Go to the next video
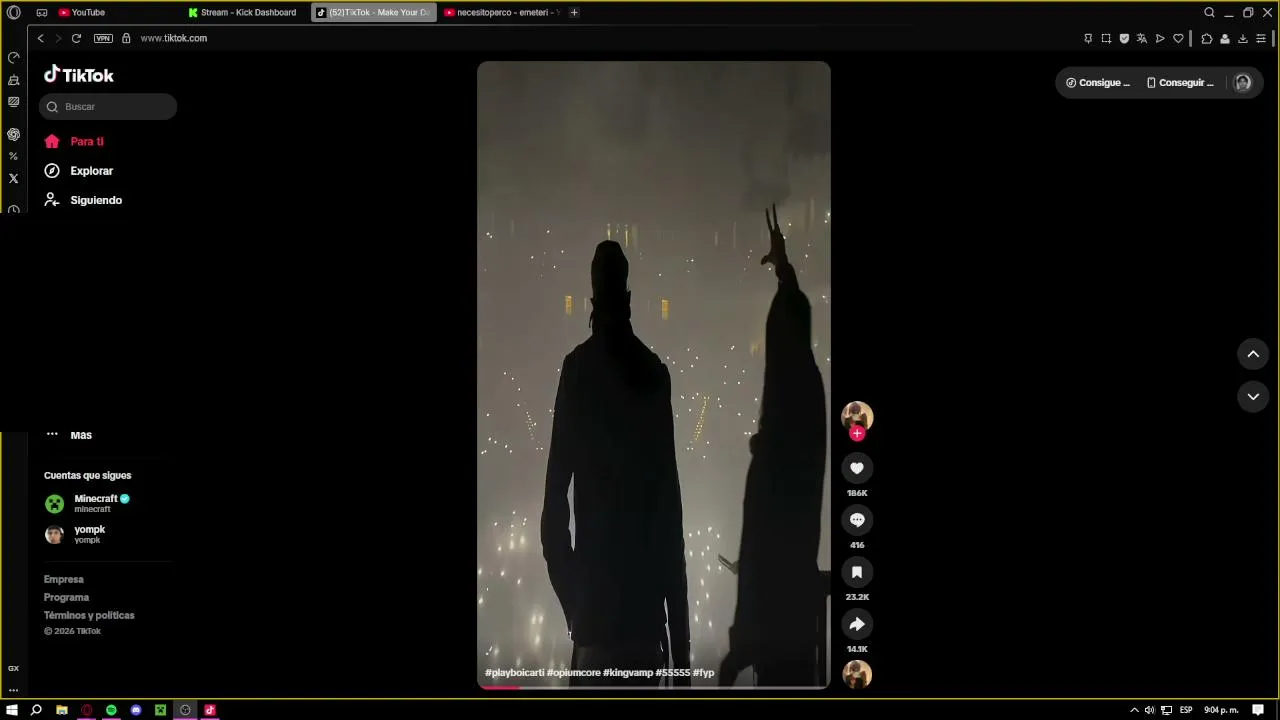This screenshot has height=720, width=1280. pyautogui.click(x=1253, y=397)
